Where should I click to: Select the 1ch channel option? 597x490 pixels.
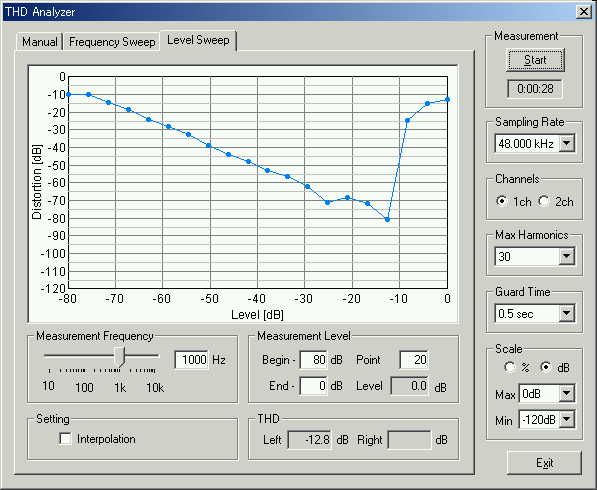[x=502, y=201]
